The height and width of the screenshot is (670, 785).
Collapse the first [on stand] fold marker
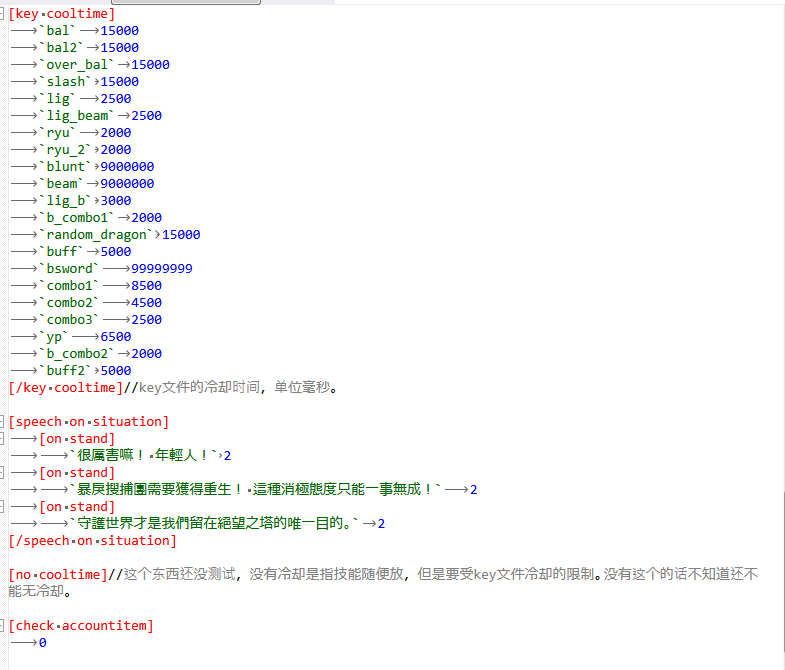[3, 439]
